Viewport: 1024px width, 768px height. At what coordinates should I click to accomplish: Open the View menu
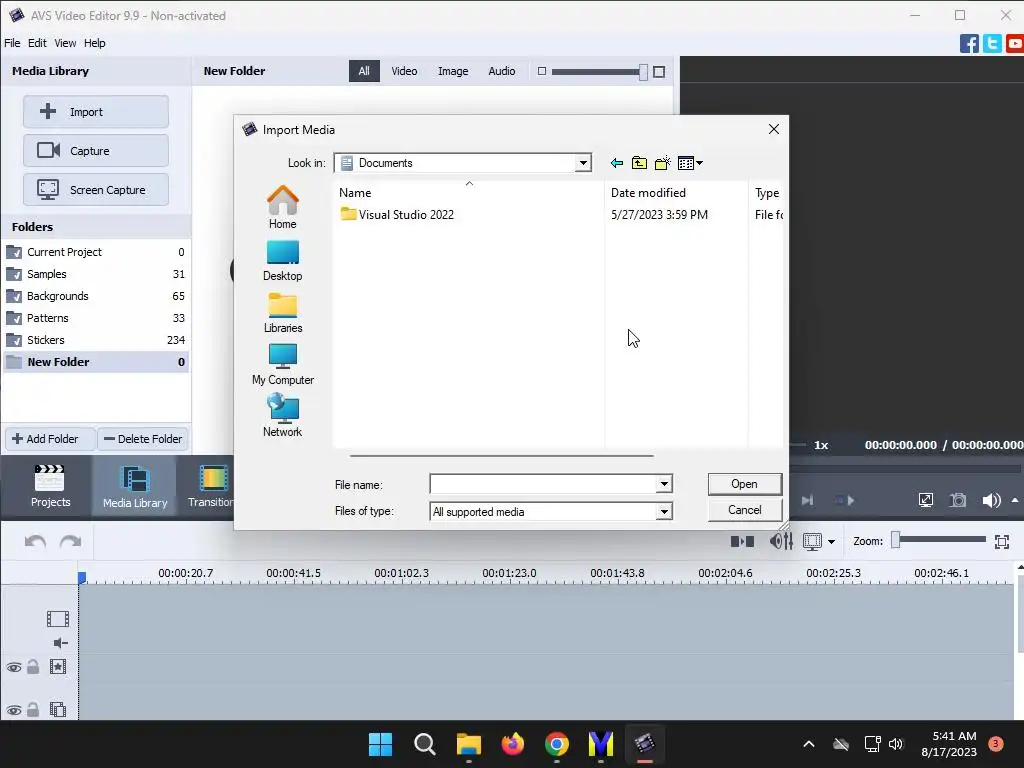click(x=65, y=43)
